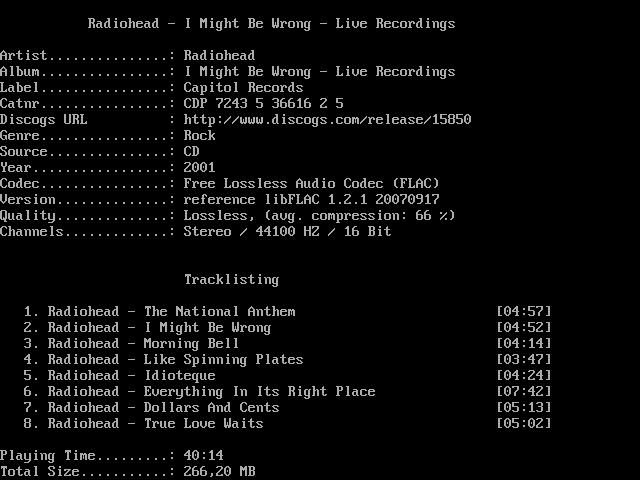The width and height of the screenshot is (640, 480).
Task: Click the [07:42] track duration
Action: pos(523,392)
